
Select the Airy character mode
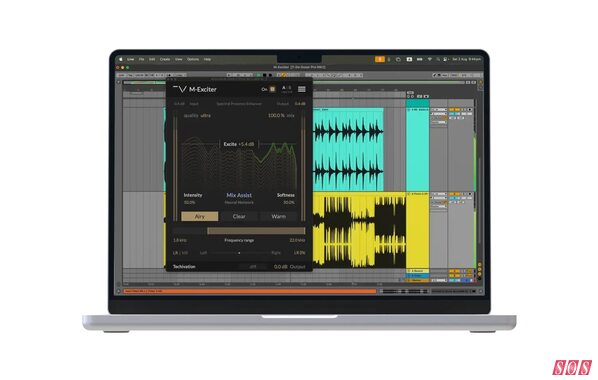(x=199, y=216)
